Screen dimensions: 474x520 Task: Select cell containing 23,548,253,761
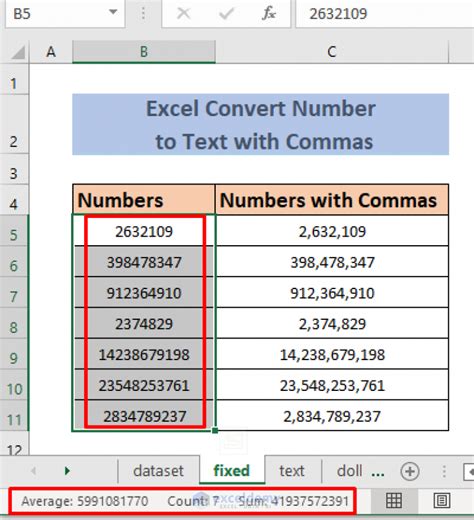tap(332, 385)
